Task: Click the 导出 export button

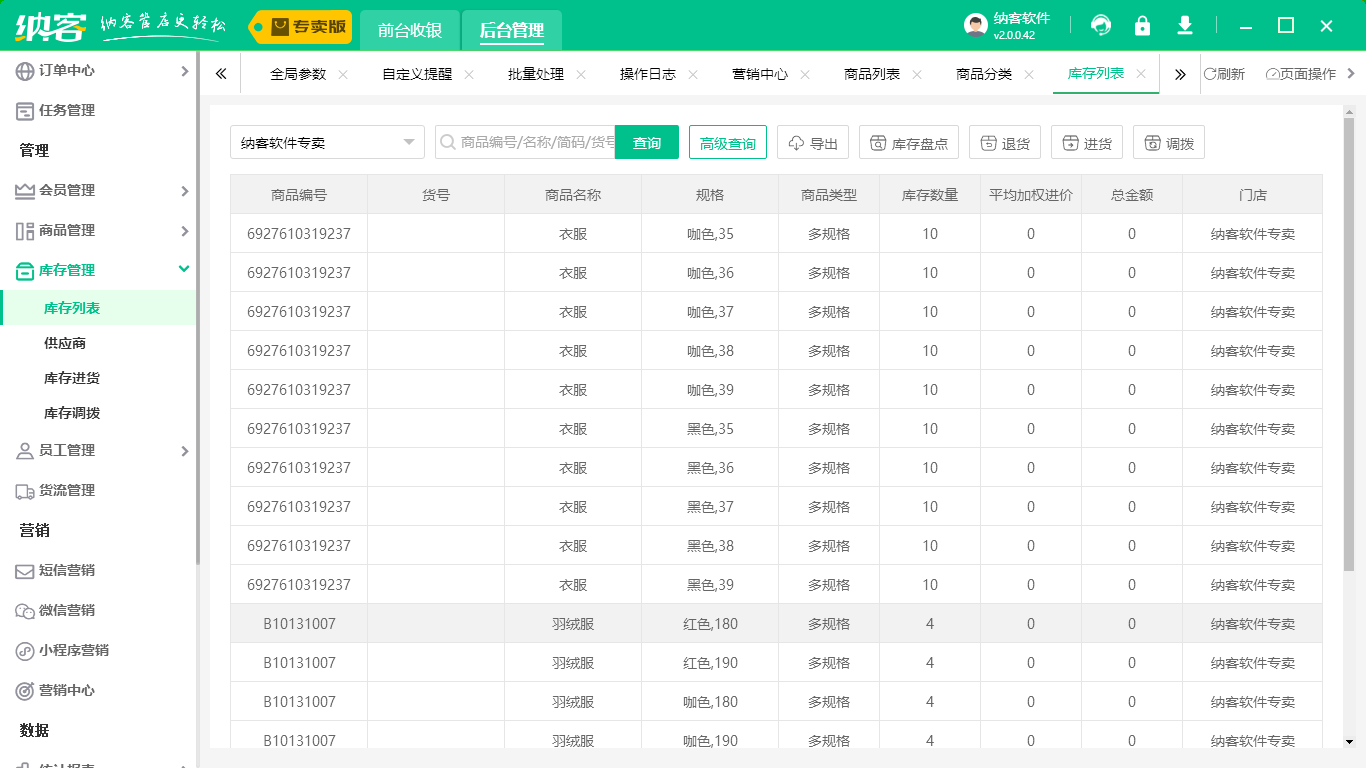Action: coord(813,143)
